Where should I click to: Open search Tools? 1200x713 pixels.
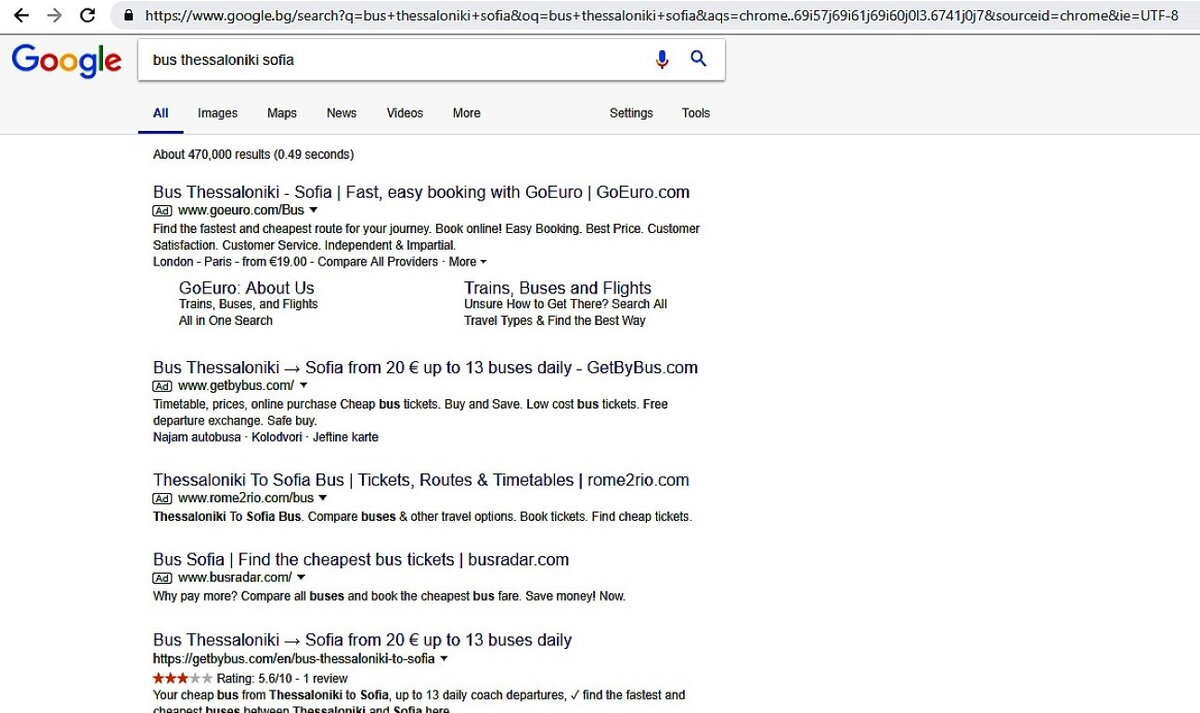coord(696,113)
